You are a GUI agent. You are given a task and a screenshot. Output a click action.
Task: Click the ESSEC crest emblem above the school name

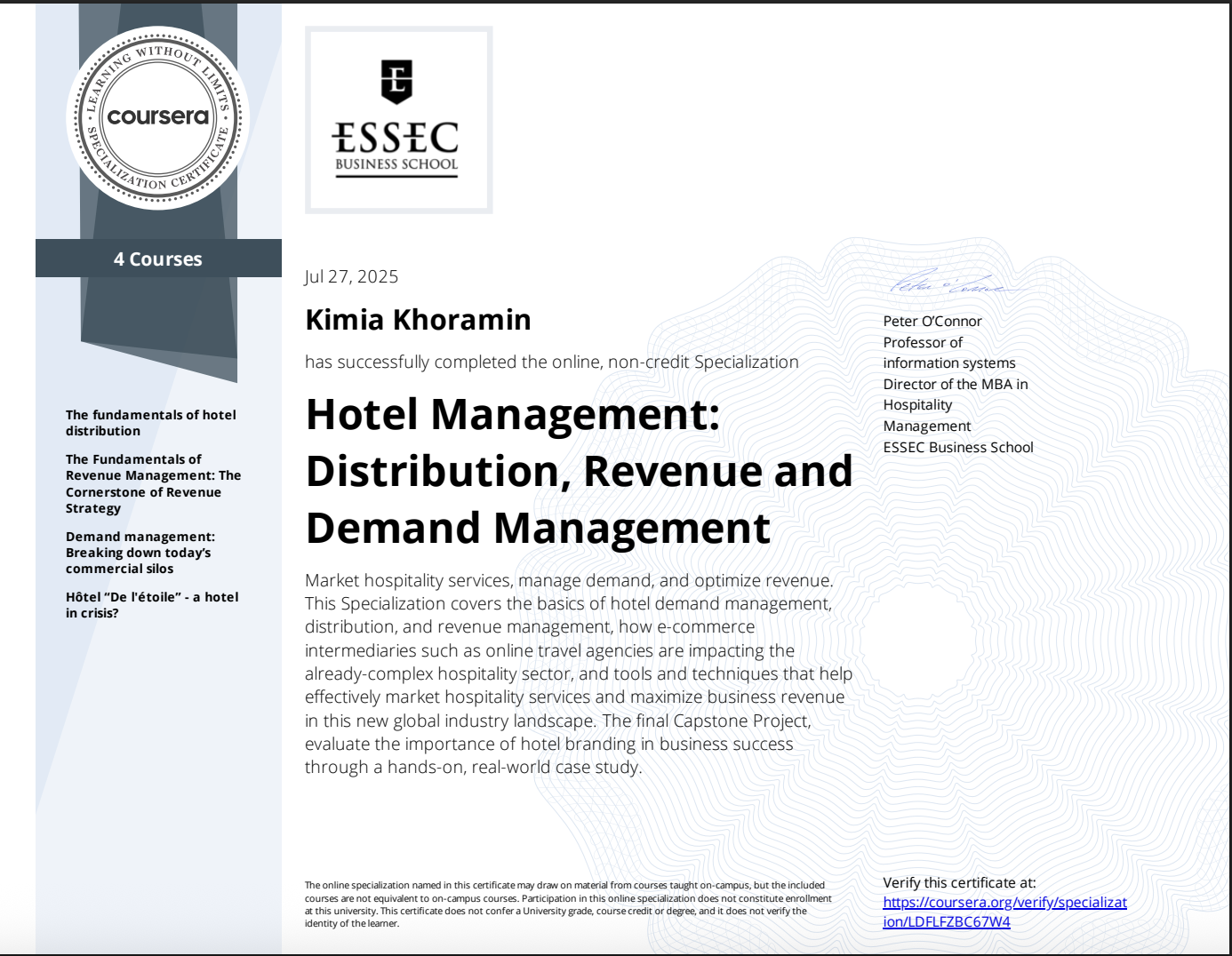pyautogui.click(x=397, y=80)
